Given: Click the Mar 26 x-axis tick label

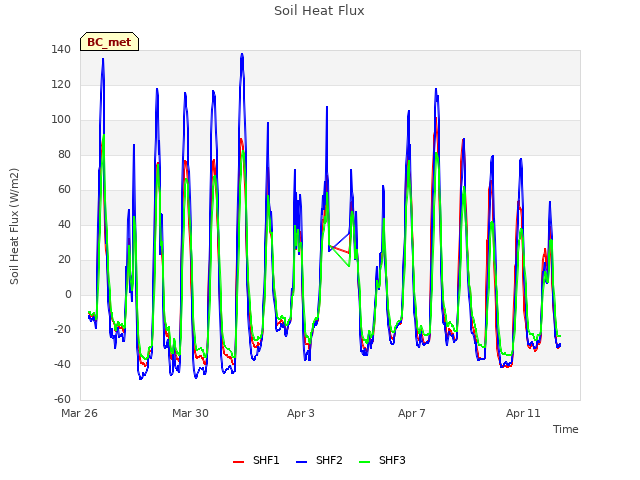Looking at the screenshot, I should 80,413.
